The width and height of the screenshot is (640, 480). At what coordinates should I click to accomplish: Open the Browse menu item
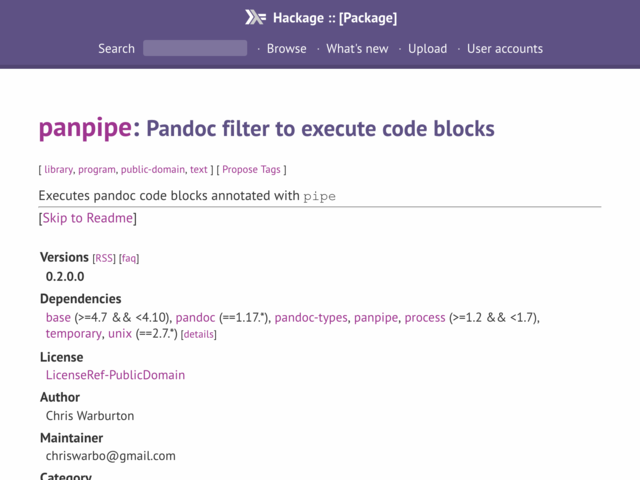tap(287, 49)
